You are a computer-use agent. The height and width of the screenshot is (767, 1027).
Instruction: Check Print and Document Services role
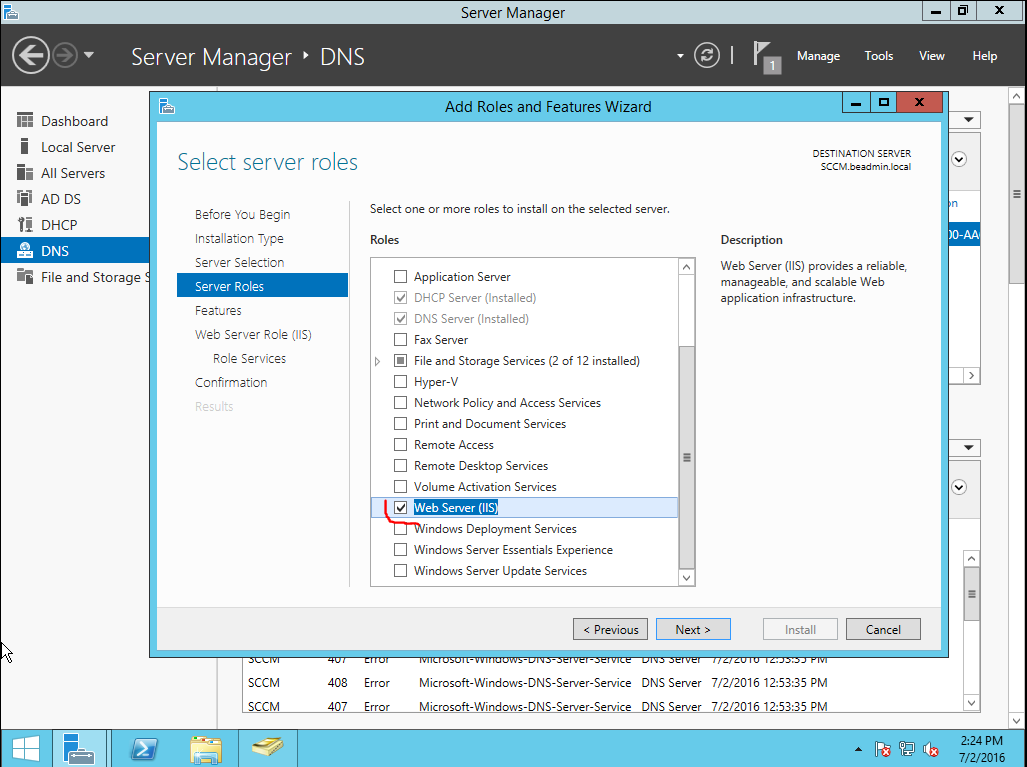coord(400,423)
